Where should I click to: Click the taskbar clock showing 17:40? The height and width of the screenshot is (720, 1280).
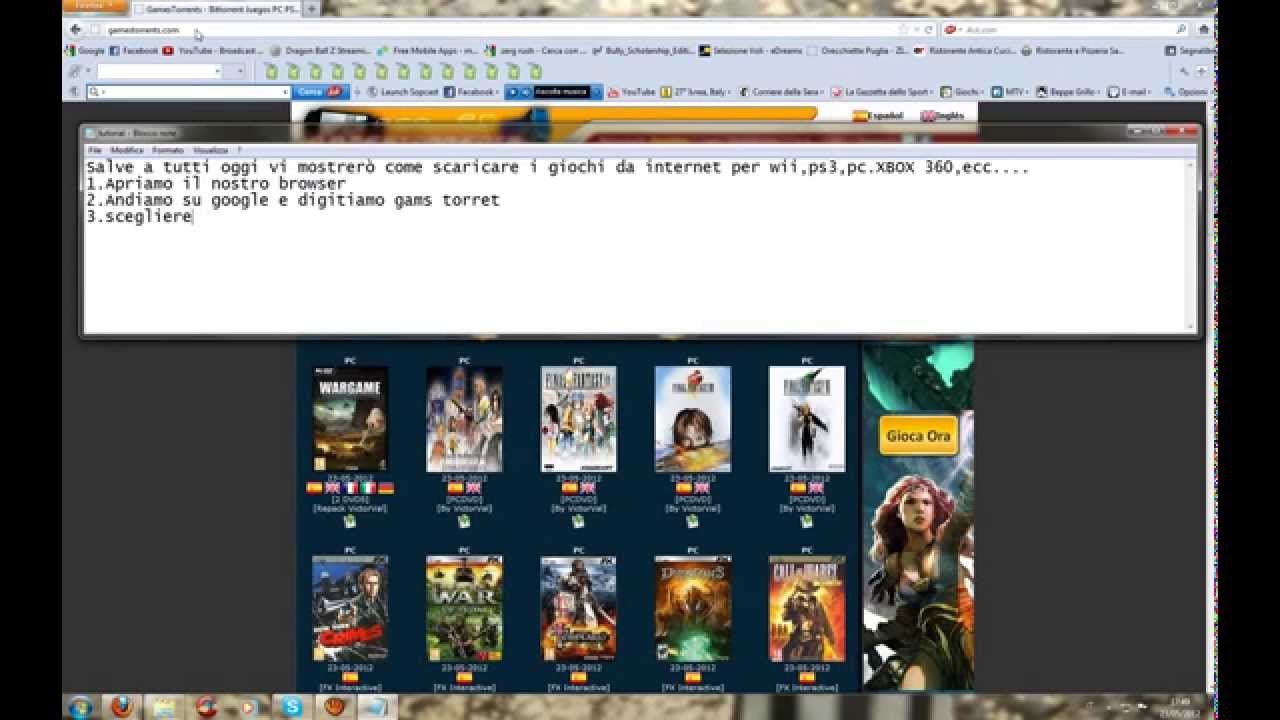1180,707
